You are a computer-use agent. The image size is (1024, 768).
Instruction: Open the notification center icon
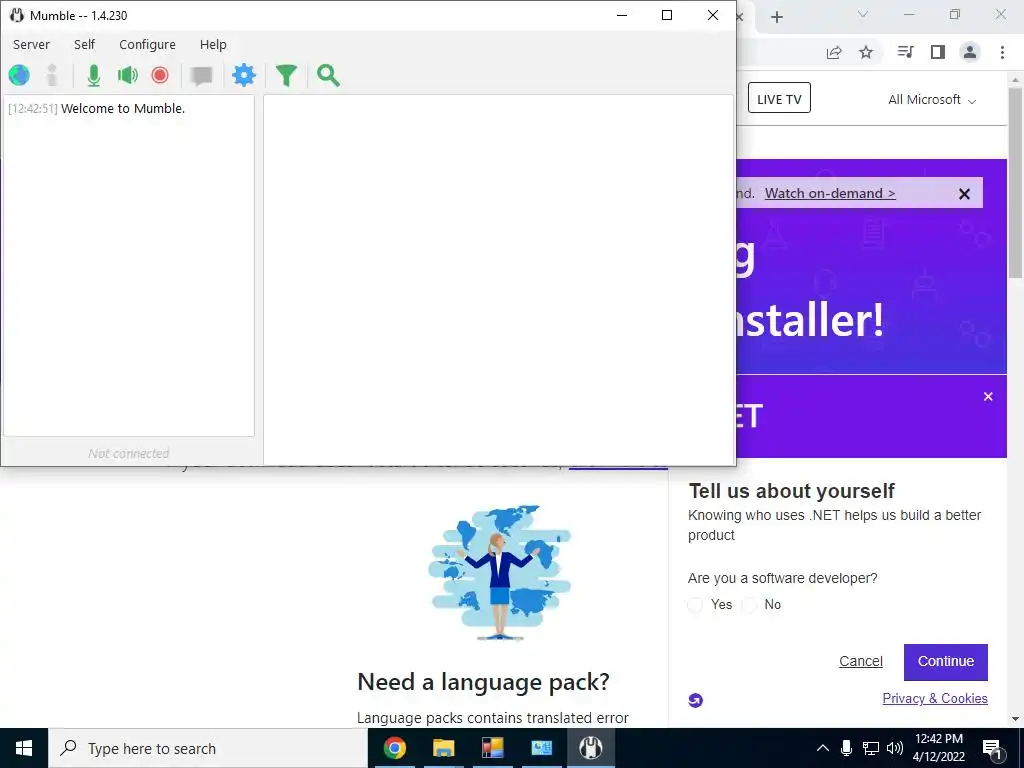point(993,749)
